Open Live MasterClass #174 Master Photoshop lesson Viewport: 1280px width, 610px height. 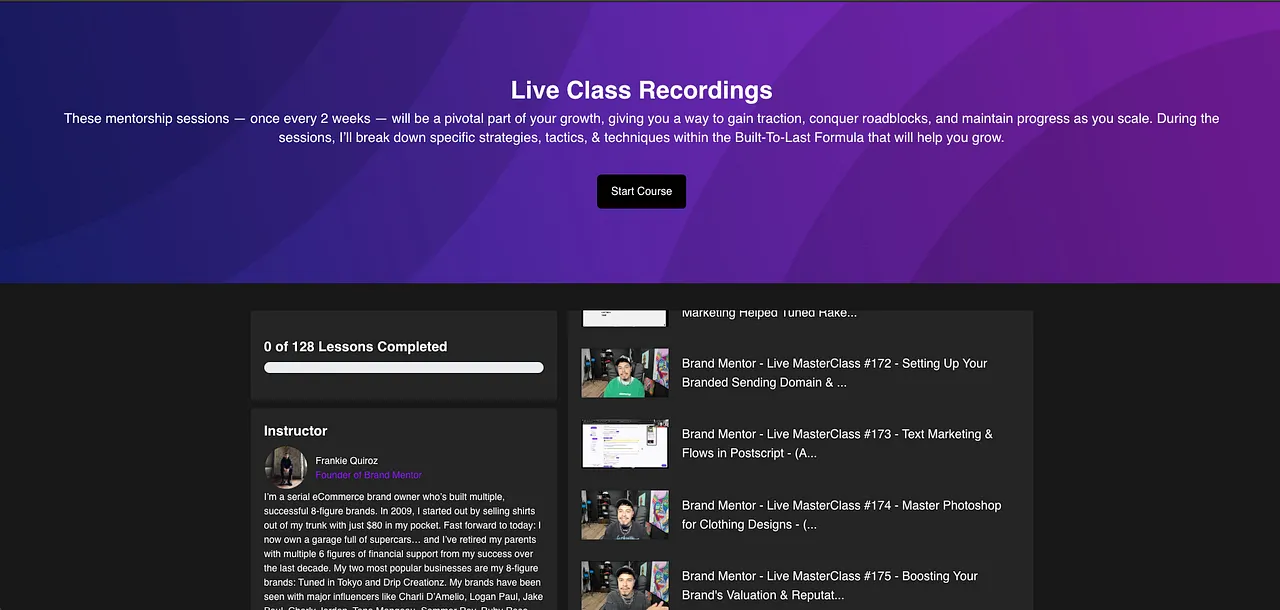click(841, 514)
